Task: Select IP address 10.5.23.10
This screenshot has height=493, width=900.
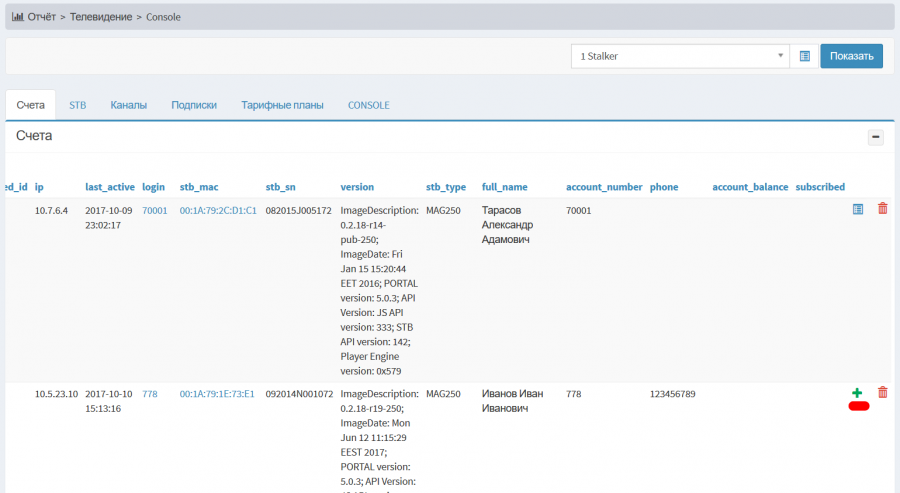Action: point(56,394)
